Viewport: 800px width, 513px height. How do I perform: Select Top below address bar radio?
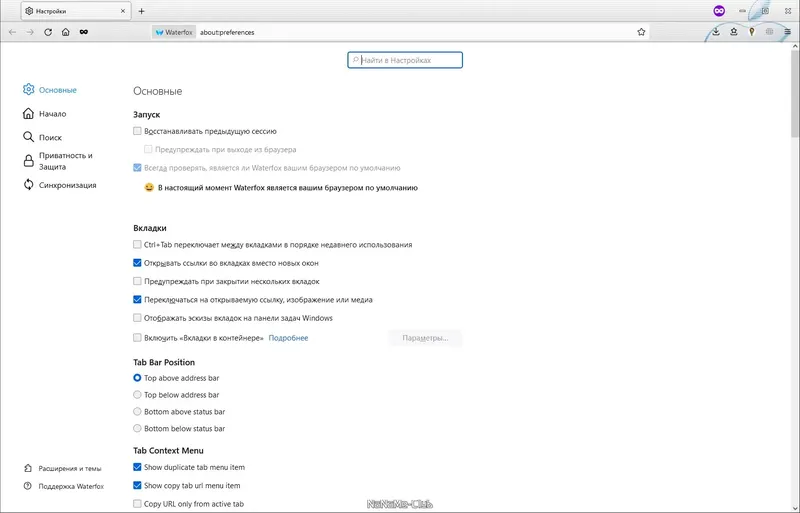tap(137, 395)
